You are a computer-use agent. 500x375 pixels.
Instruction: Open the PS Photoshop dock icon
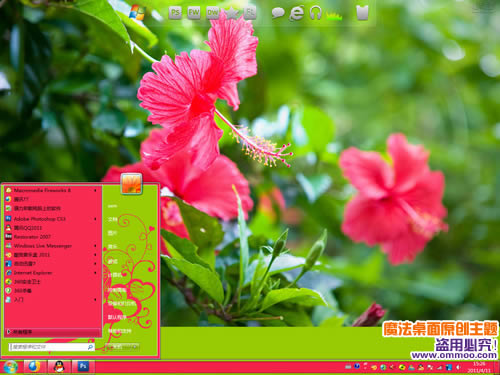coord(175,13)
